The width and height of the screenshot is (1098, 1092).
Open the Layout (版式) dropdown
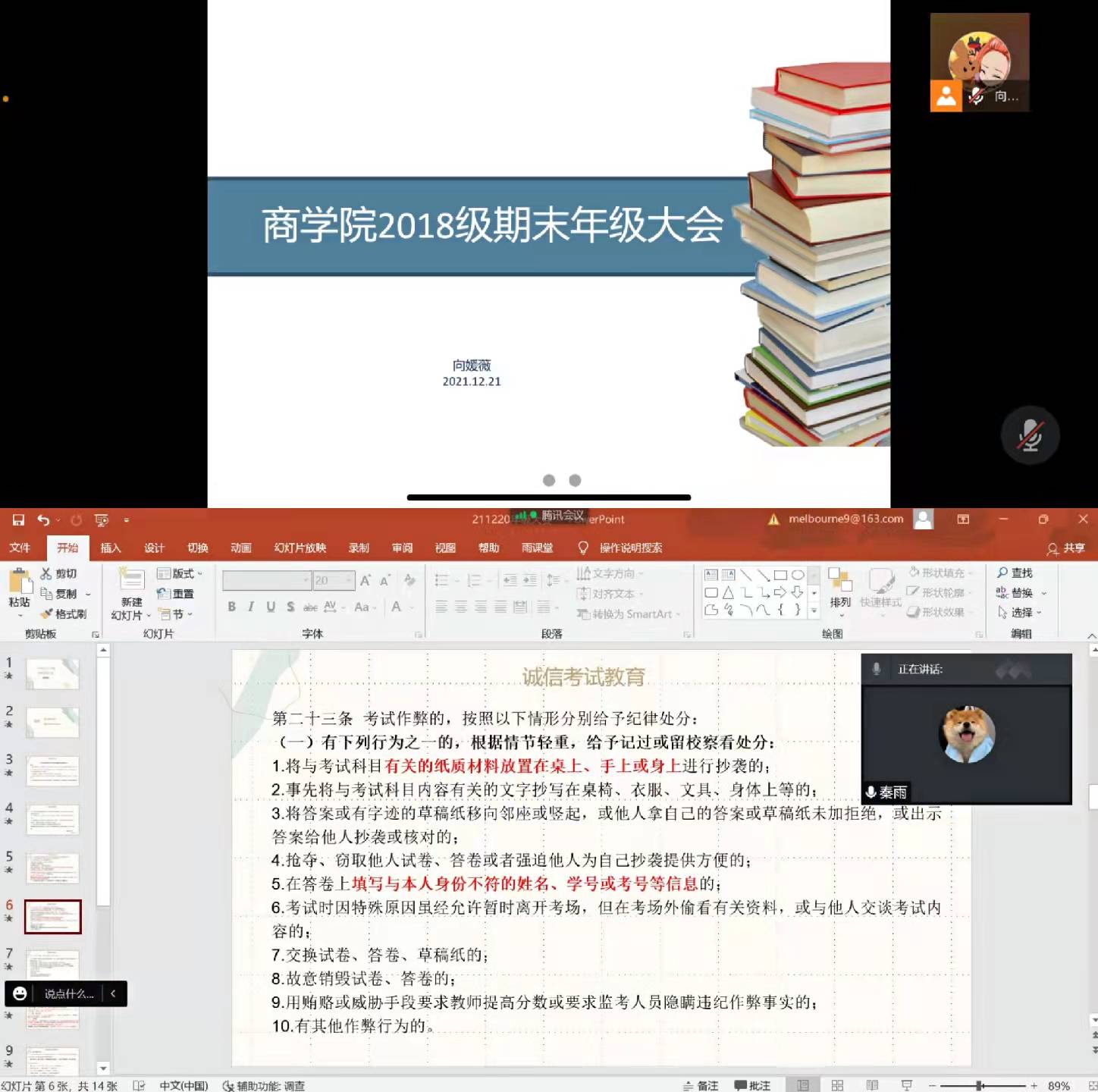coord(180,573)
